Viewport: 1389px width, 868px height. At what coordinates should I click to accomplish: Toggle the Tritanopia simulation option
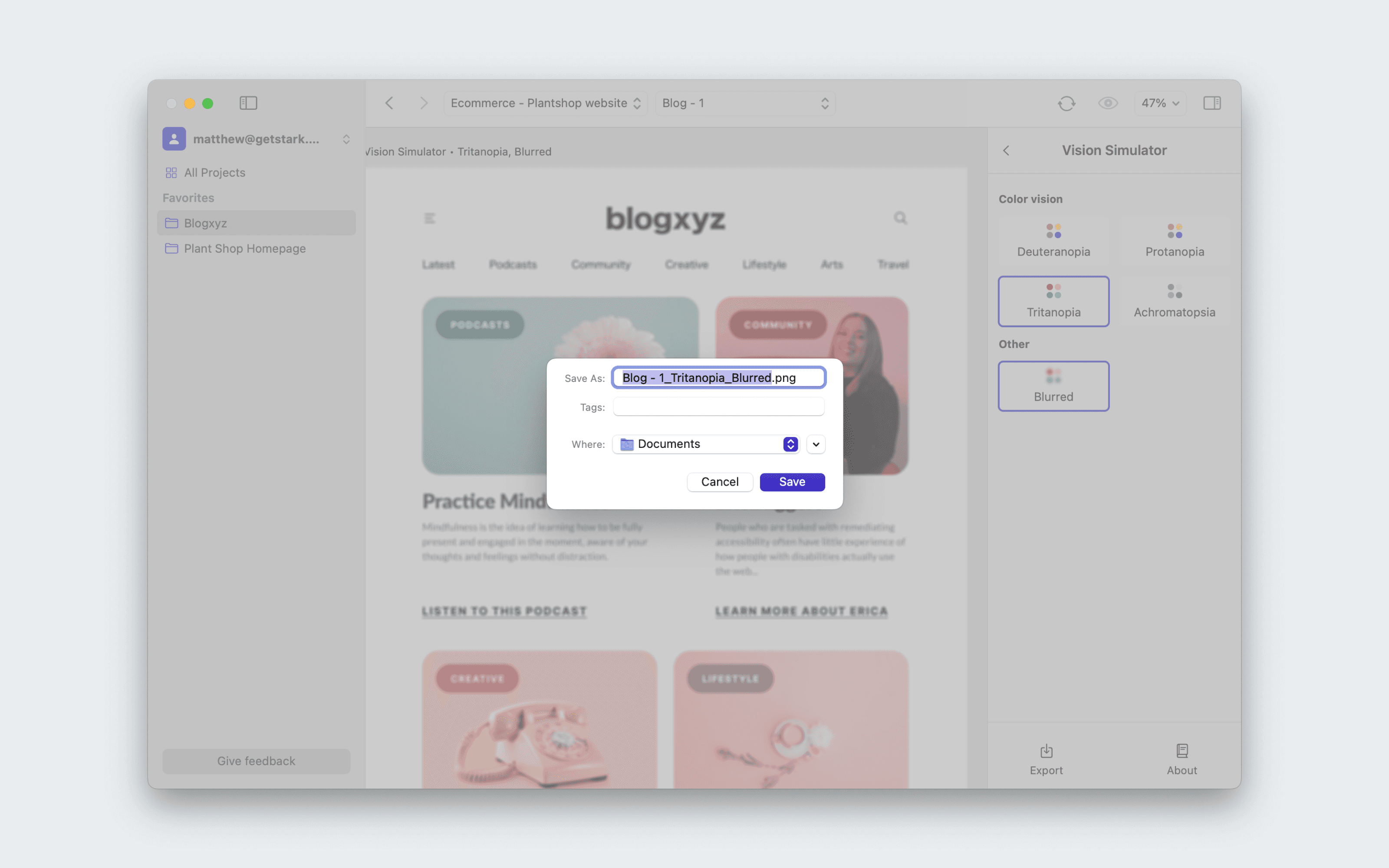tap(1054, 301)
